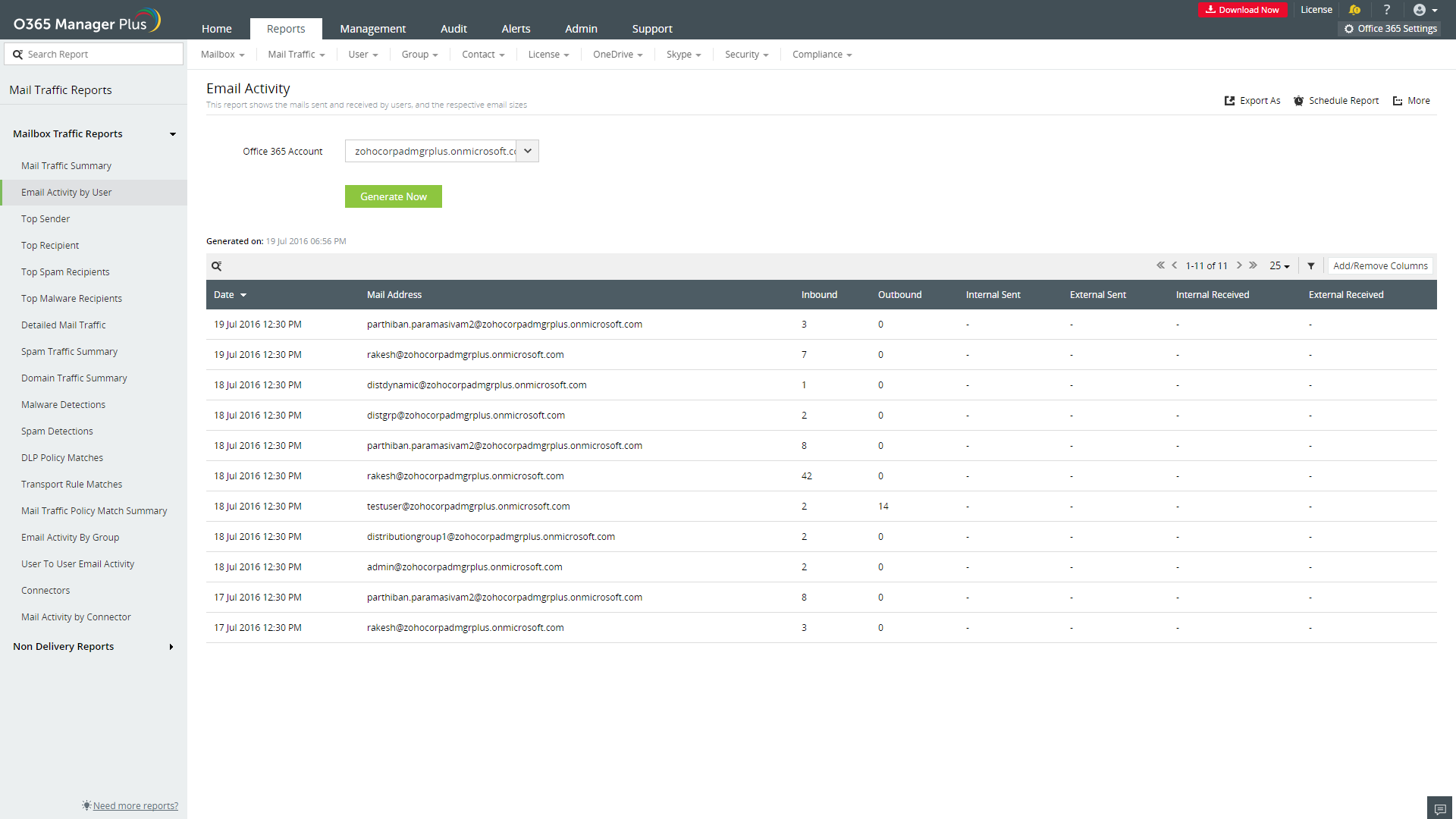Open the user account profile icon
This screenshot has height=819, width=1456.
(x=1420, y=10)
